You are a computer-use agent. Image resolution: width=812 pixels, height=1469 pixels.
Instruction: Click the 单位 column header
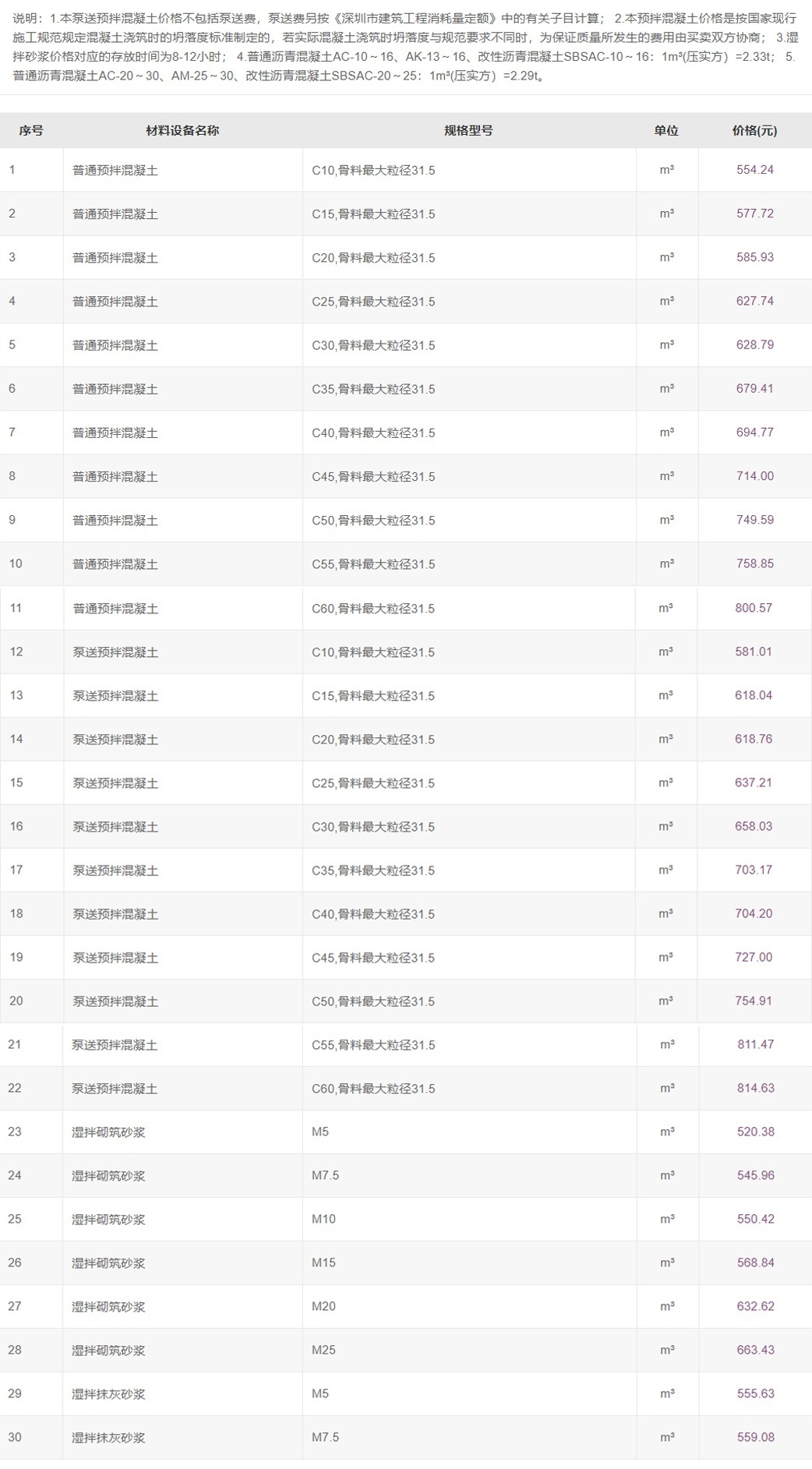pyautogui.click(x=666, y=131)
